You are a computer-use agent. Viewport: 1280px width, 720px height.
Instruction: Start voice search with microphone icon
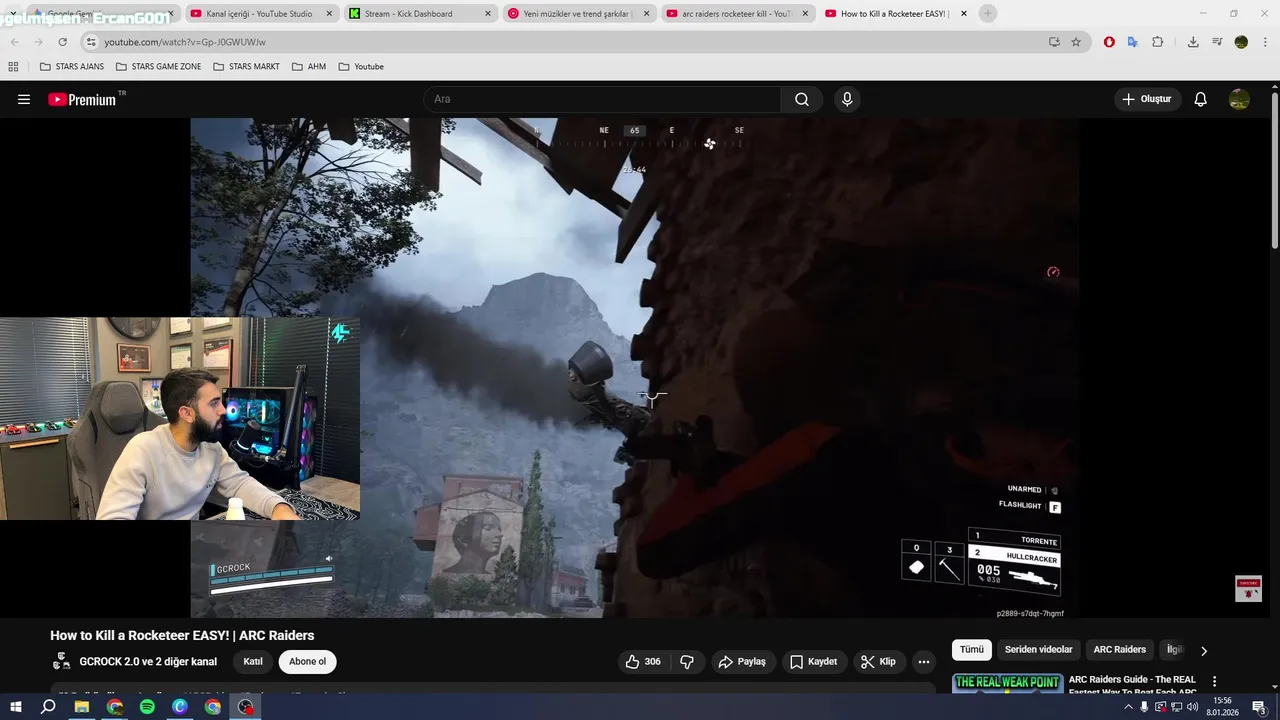click(x=847, y=99)
